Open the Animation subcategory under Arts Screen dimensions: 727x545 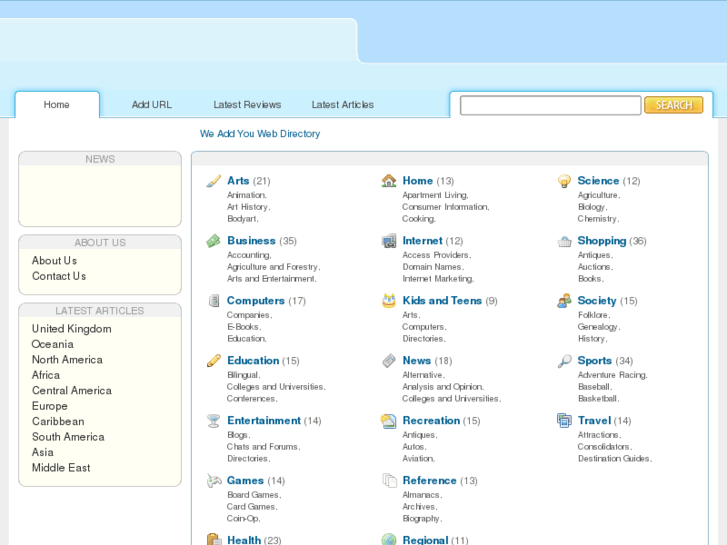click(x=246, y=195)
